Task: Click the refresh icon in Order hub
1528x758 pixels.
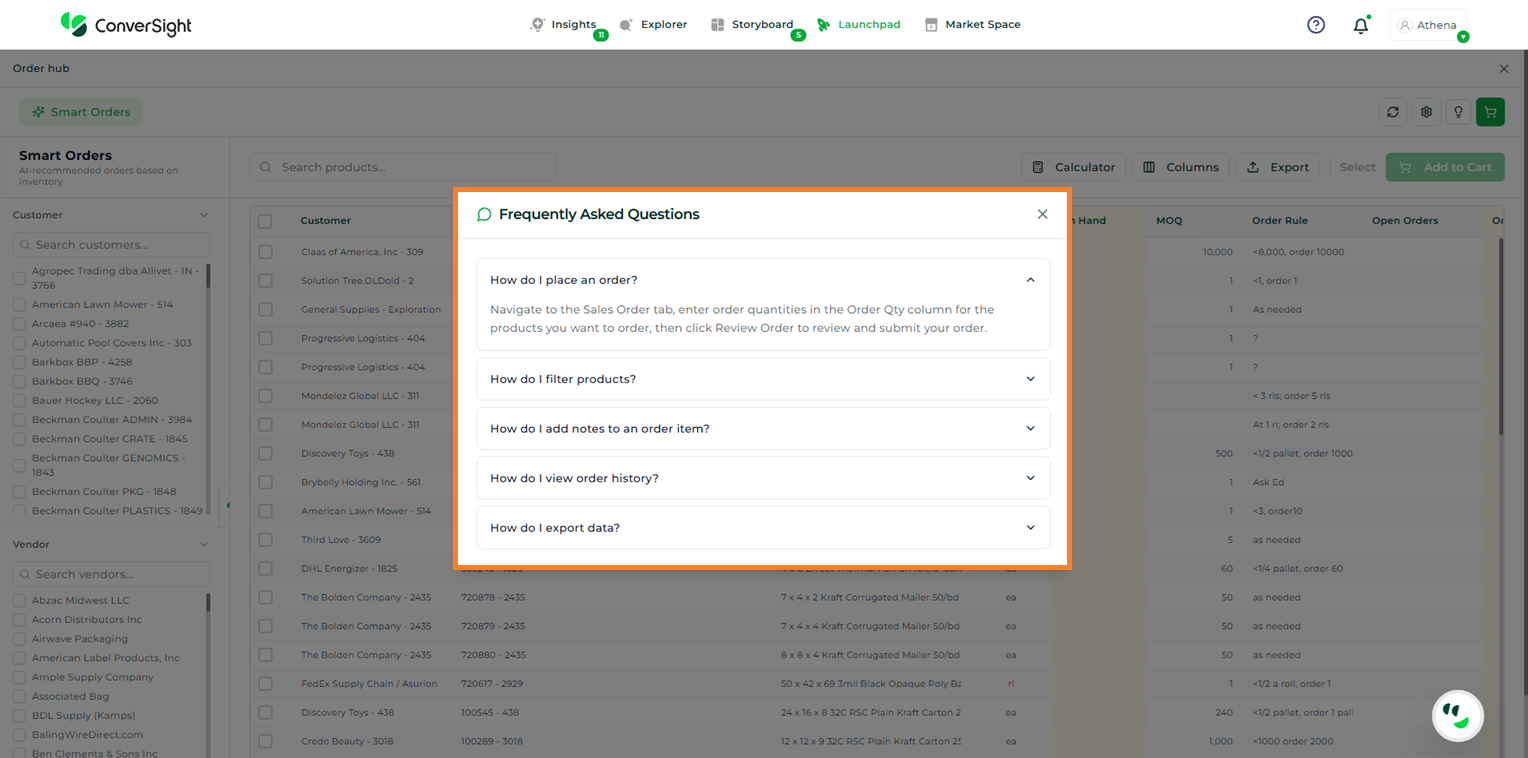Action: pos(1392,112)
